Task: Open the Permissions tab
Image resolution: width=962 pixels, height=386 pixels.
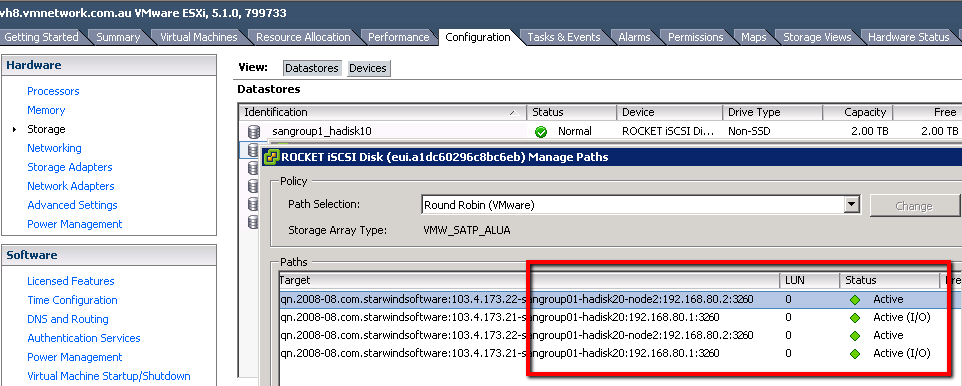Action: pyautogui.click(x=696, y=37)
